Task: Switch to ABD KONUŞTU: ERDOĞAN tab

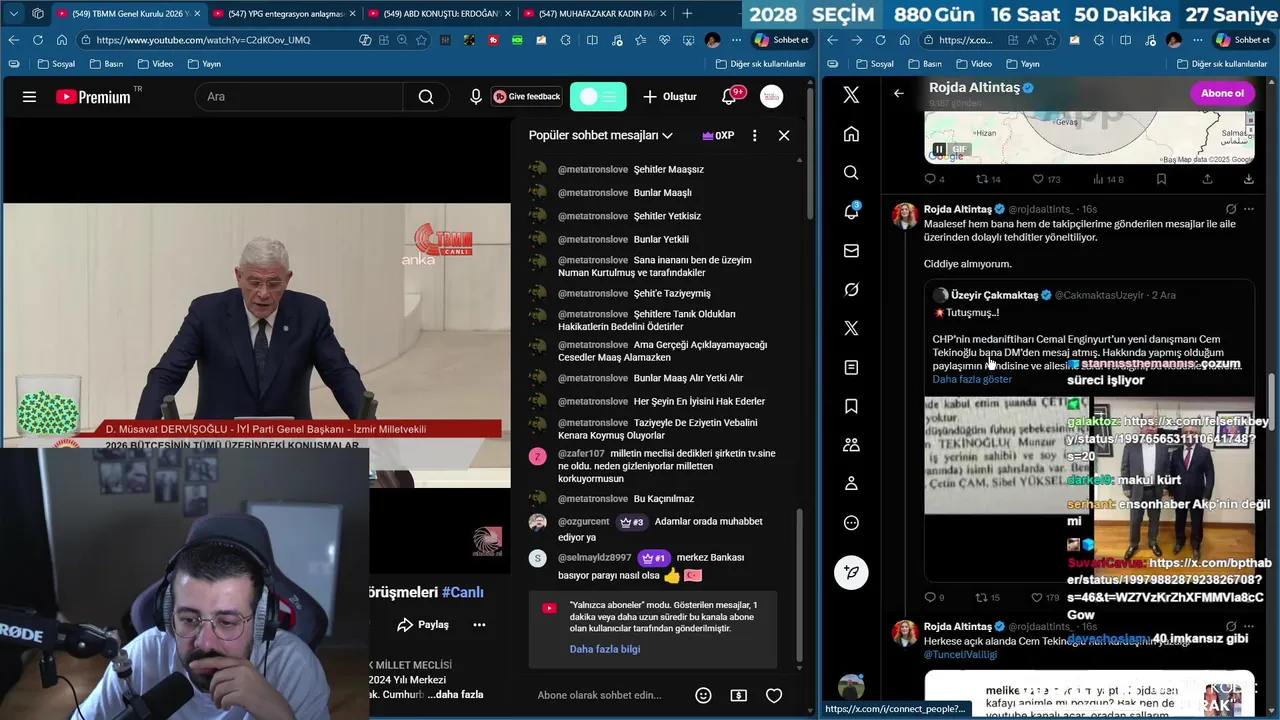Action: pos(439,14)
